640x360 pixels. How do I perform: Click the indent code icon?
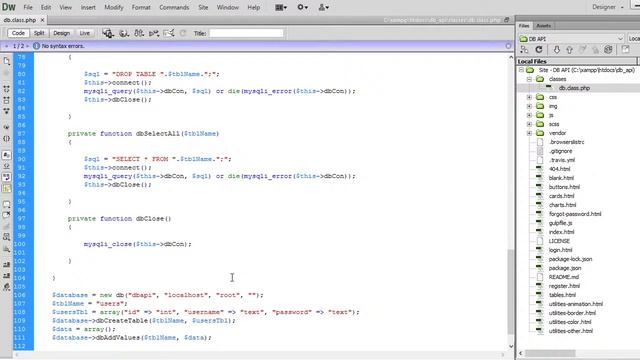(7, 265)
